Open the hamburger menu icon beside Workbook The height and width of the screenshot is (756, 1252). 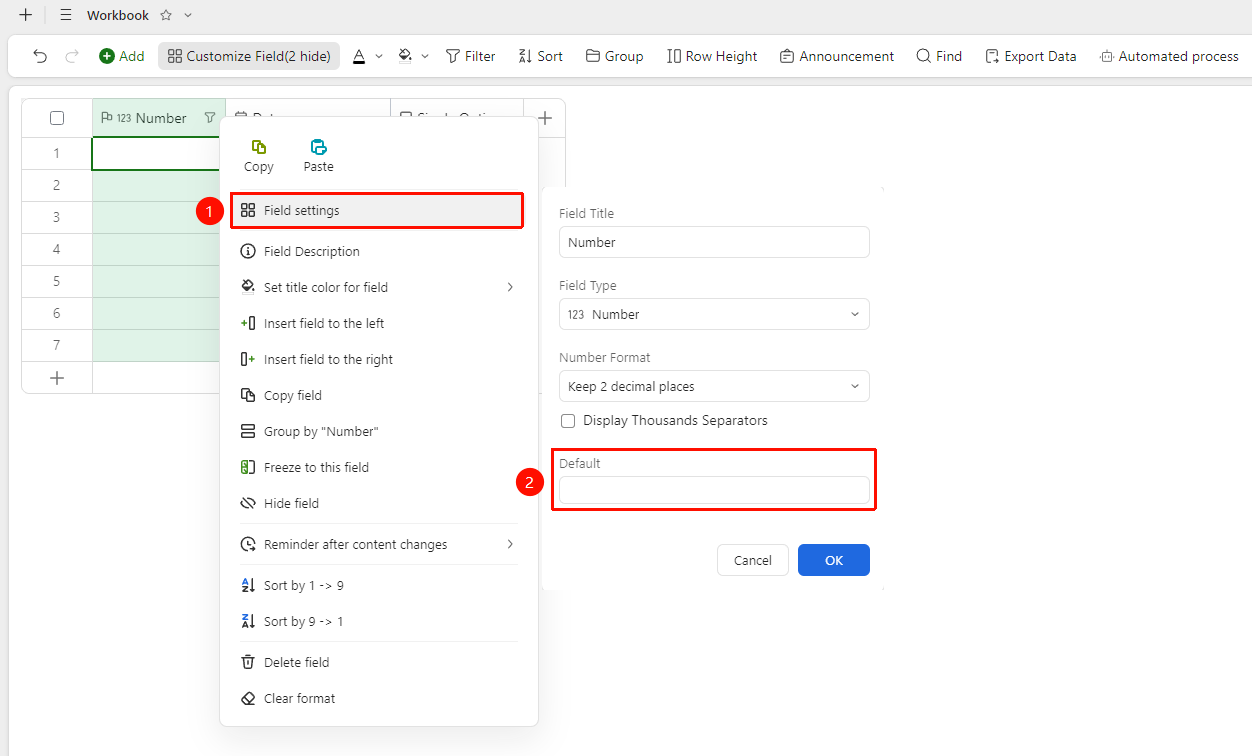[66, 15]
